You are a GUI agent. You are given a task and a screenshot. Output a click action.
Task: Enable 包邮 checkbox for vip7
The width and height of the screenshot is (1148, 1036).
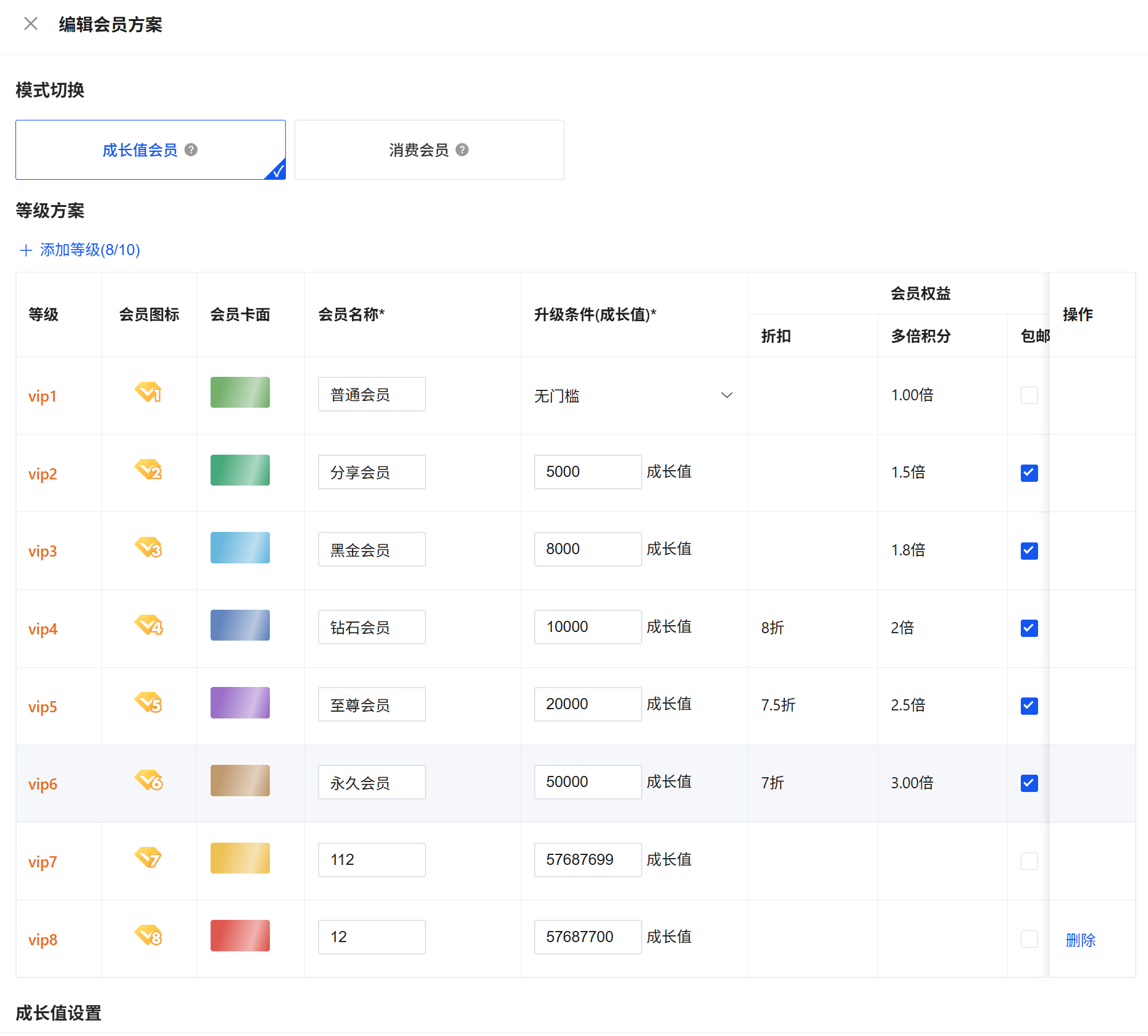point(1029,861)
